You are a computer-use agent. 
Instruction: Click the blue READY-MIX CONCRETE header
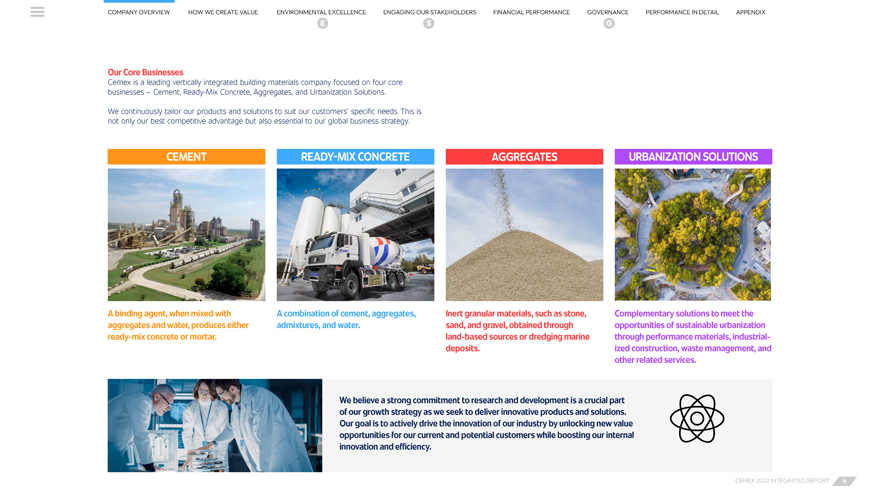(x=355, y=157)
